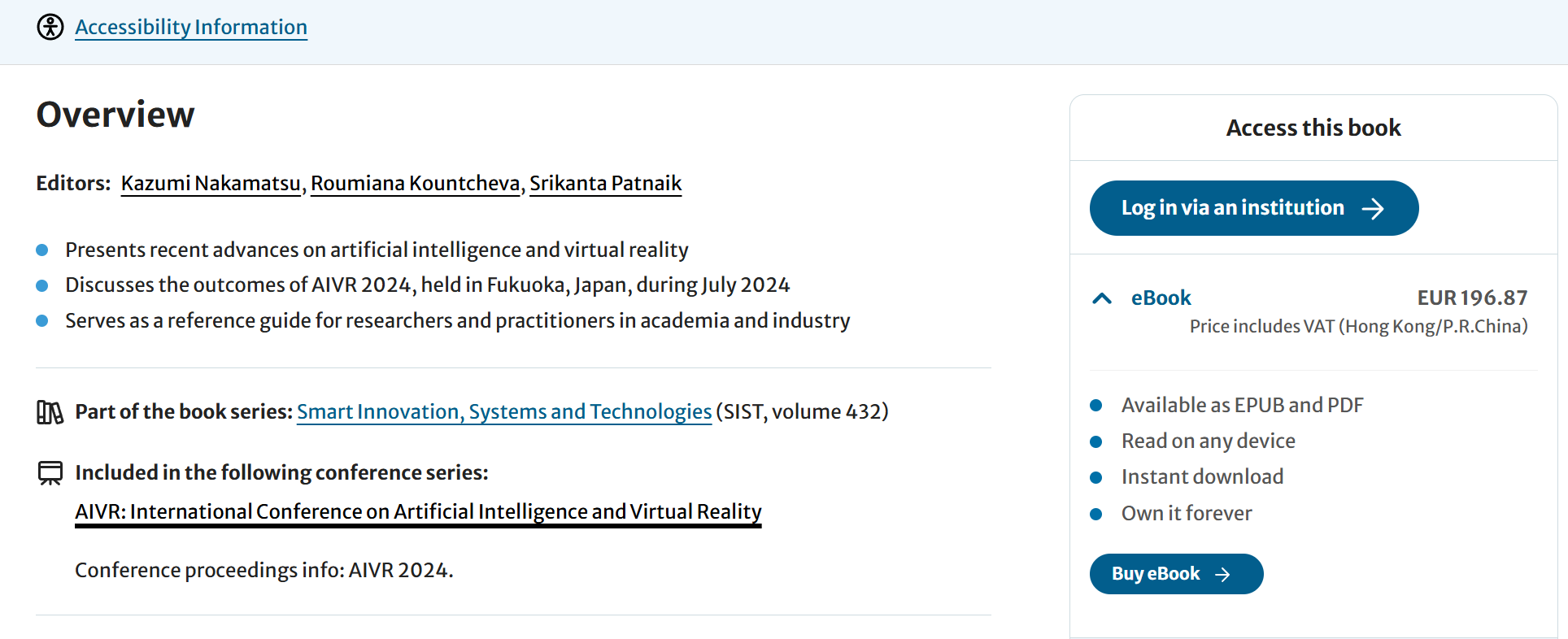The width and height of the screenshot is (1568, 639).
Task: Click the Overview heading
Action: click(x=115, y=115)
